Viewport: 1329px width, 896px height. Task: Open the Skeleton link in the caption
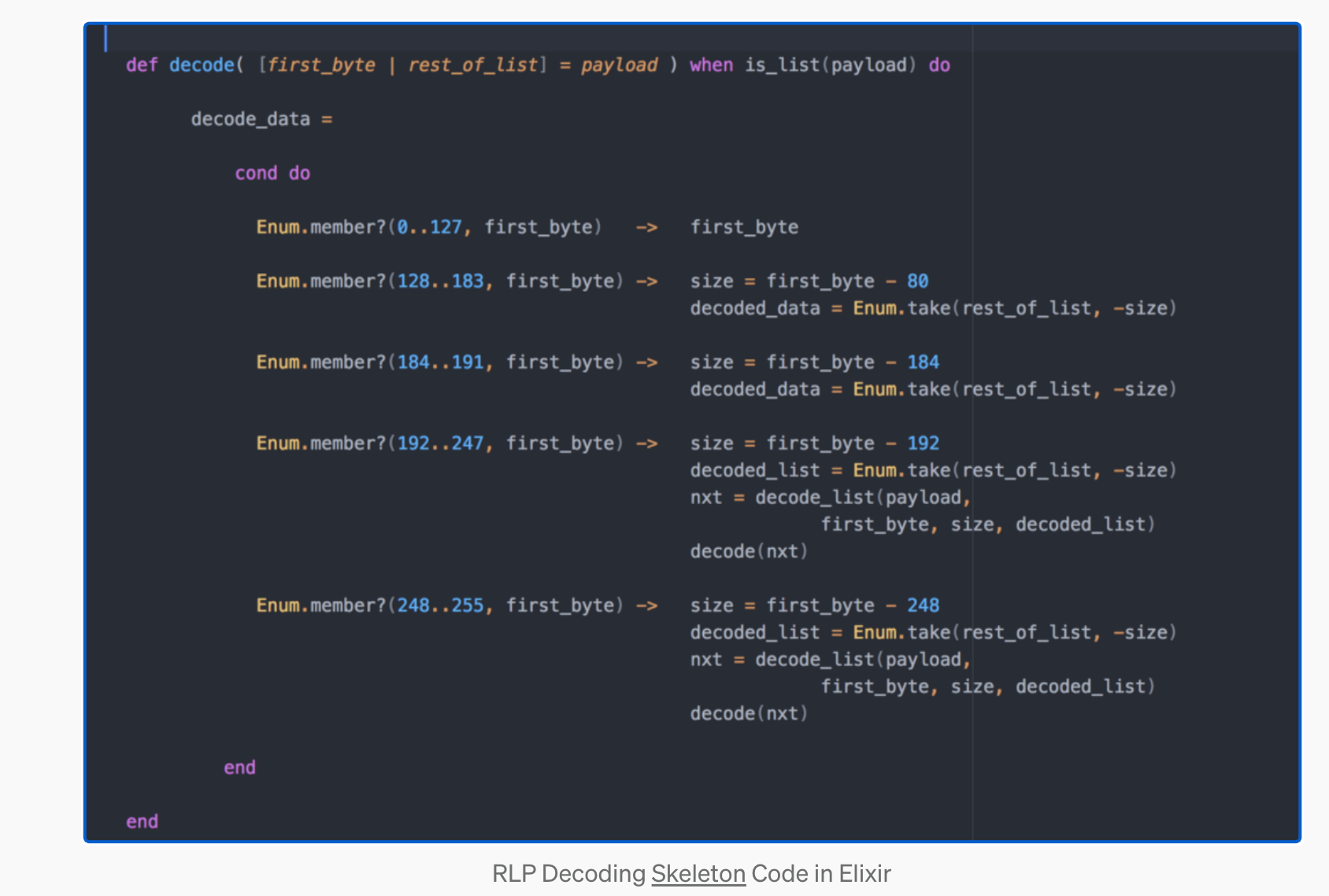(x=698, y=874)
